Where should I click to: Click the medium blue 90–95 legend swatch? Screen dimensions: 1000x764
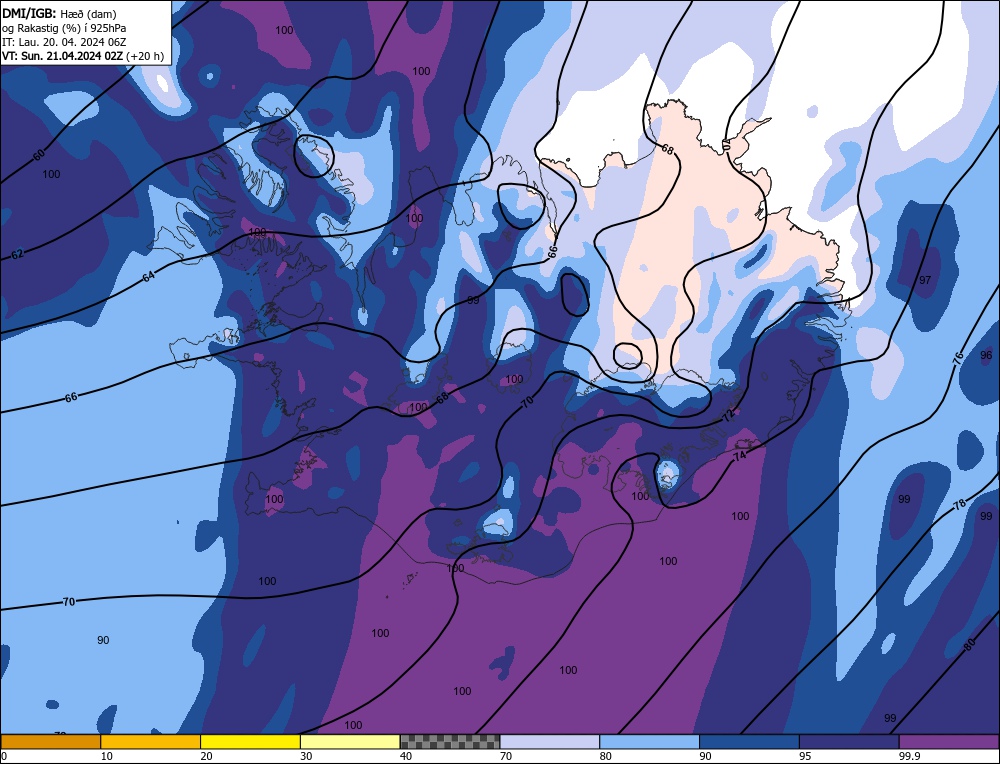coord(749,741)
